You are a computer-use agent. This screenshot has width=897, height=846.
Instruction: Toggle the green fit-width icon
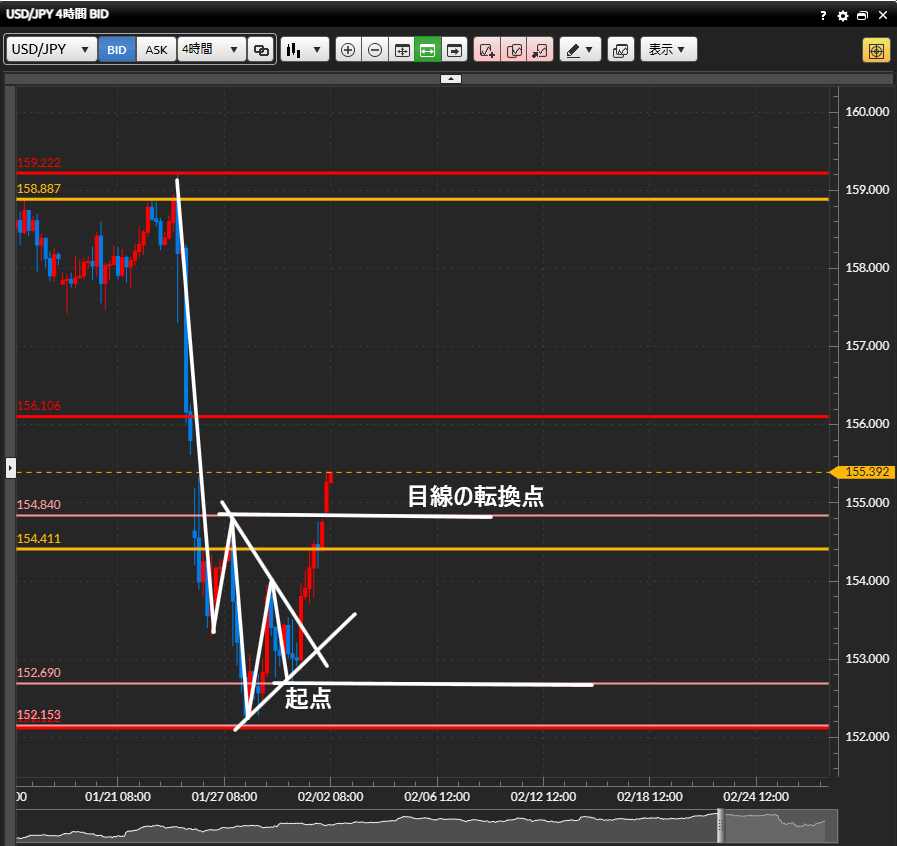click(428, 49)
